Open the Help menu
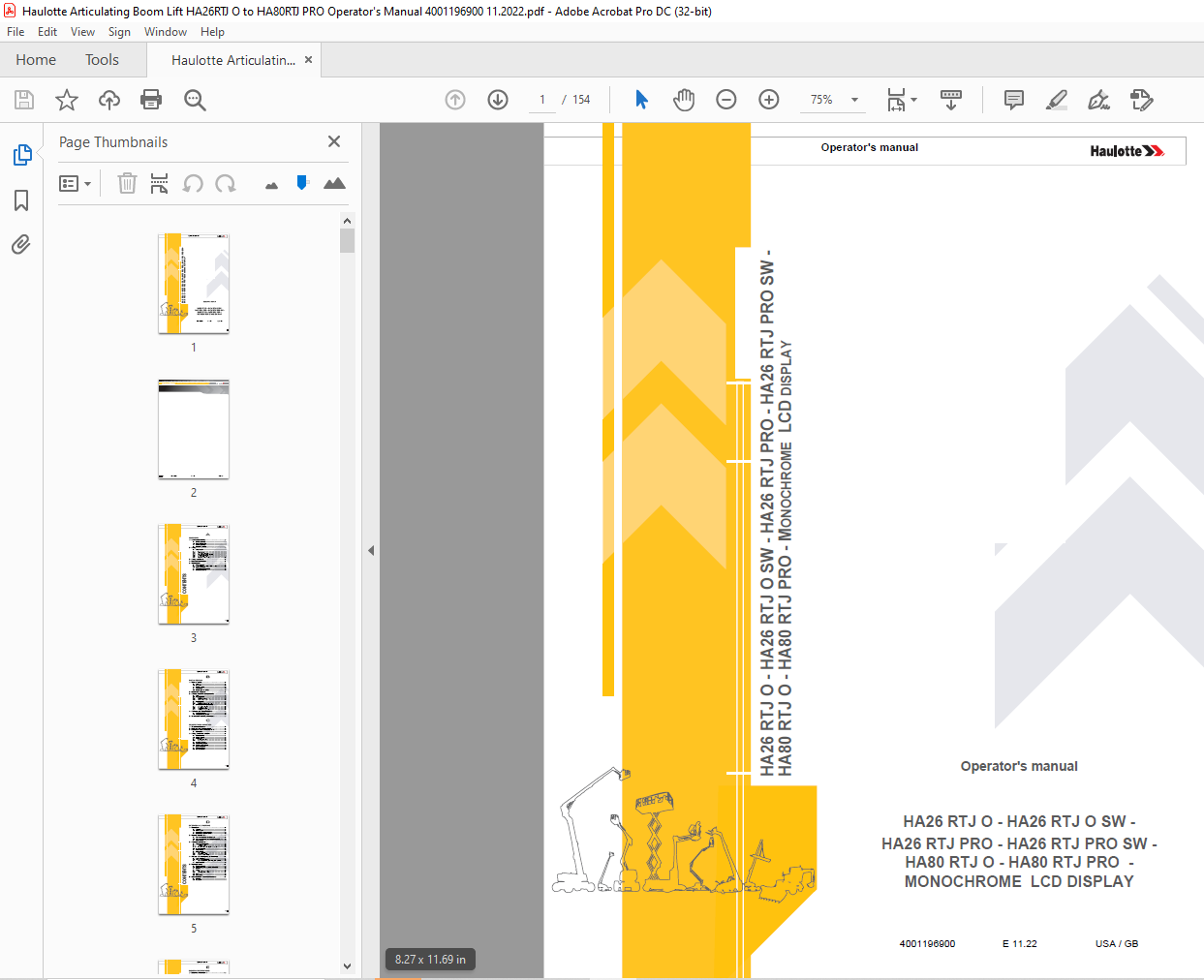This screenshot has width=1204, height=980. click(212, 32)
